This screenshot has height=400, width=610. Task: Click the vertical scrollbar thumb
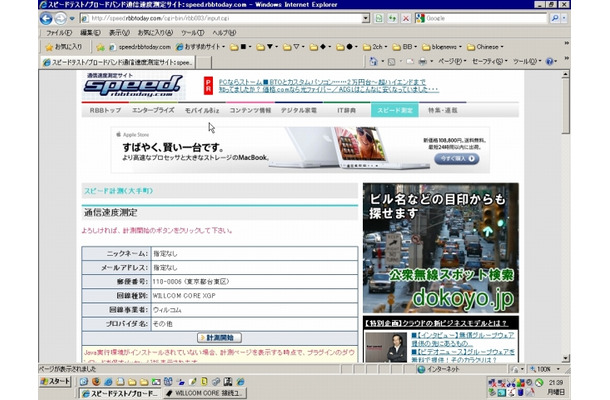[x=566, y=107]
